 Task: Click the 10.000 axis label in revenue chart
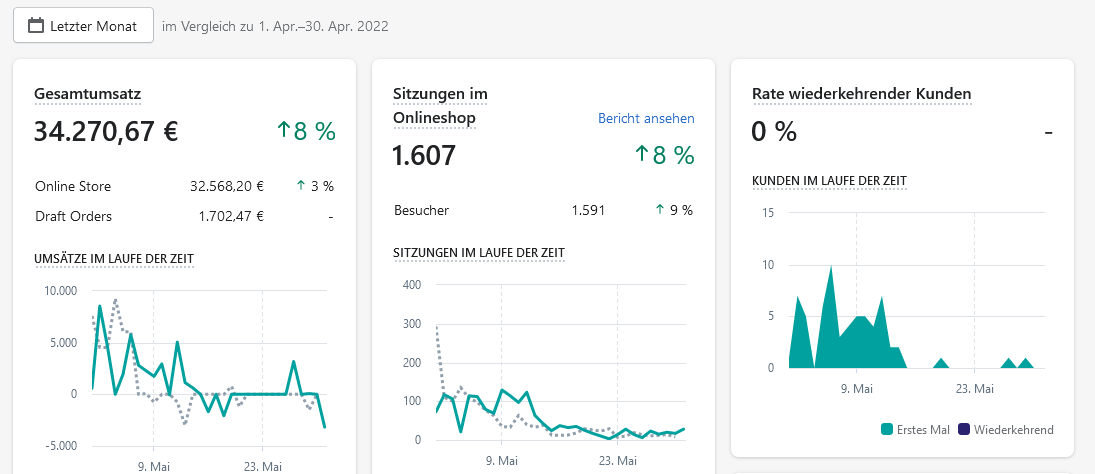(60, 291)
